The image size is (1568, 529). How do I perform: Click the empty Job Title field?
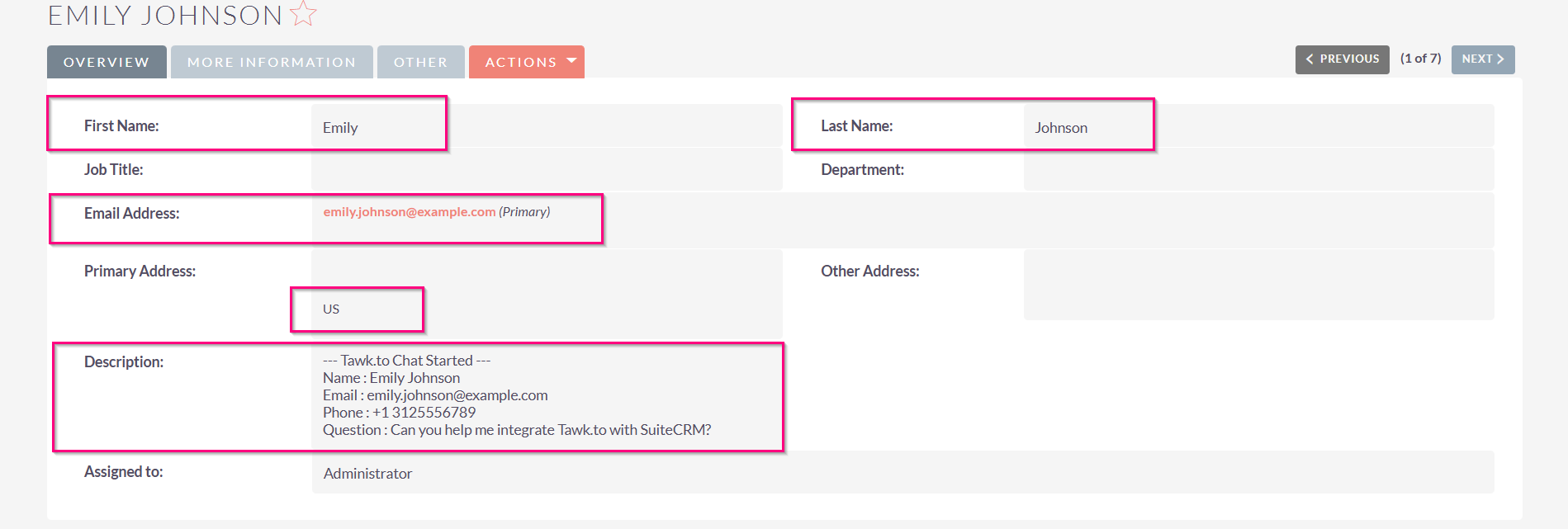point(545,170)
